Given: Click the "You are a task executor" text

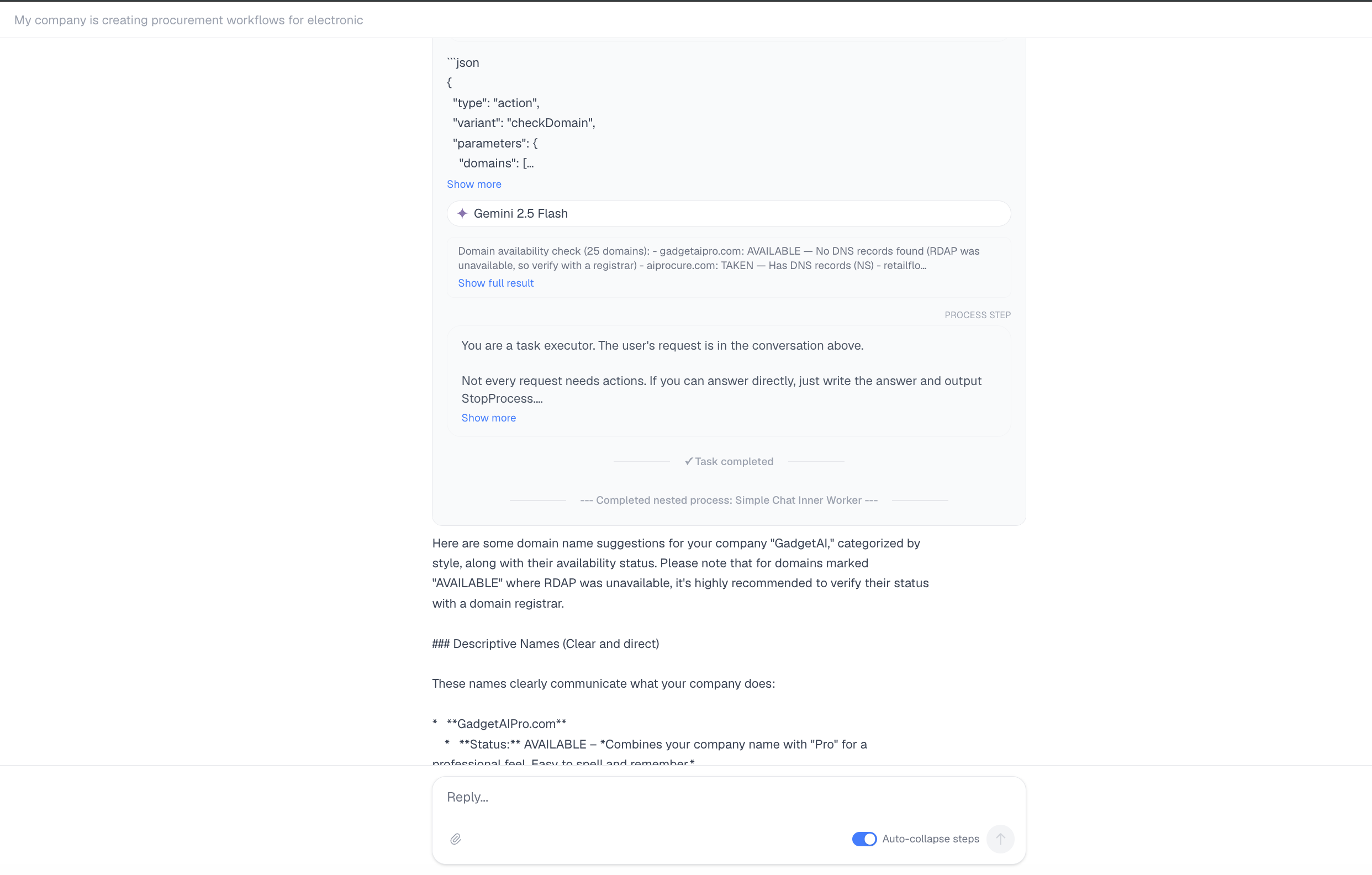Looking at the screenshot, I should coord(662,346).
